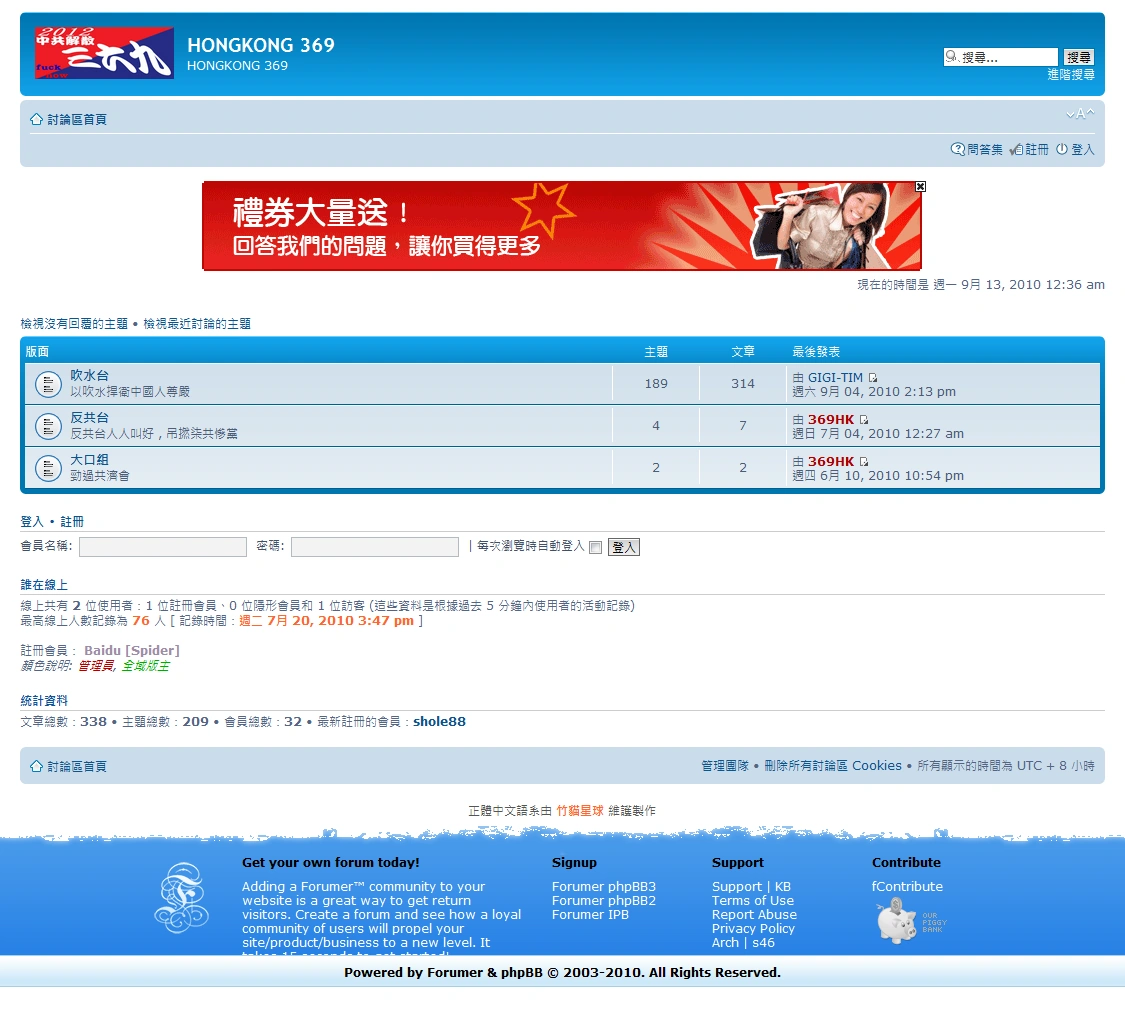Screen dimensions: 1125x1012
Task: Change font size via the A icon
Action: click(1080, 114)
